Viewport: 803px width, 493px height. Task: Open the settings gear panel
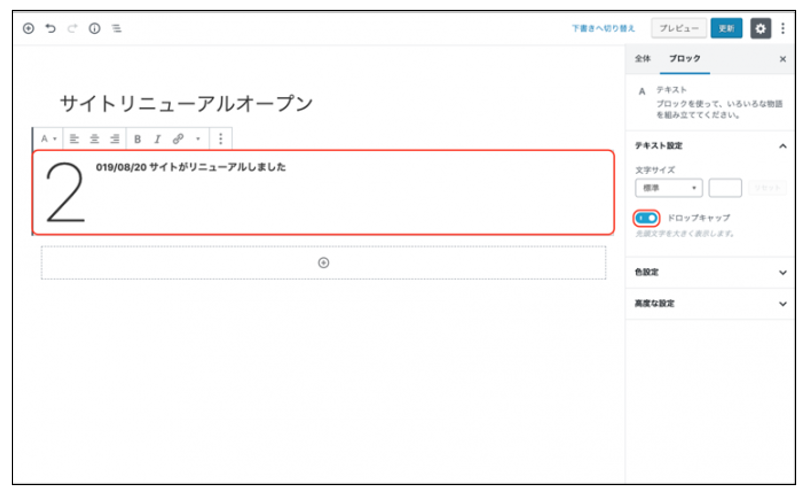tap(760, 29)
